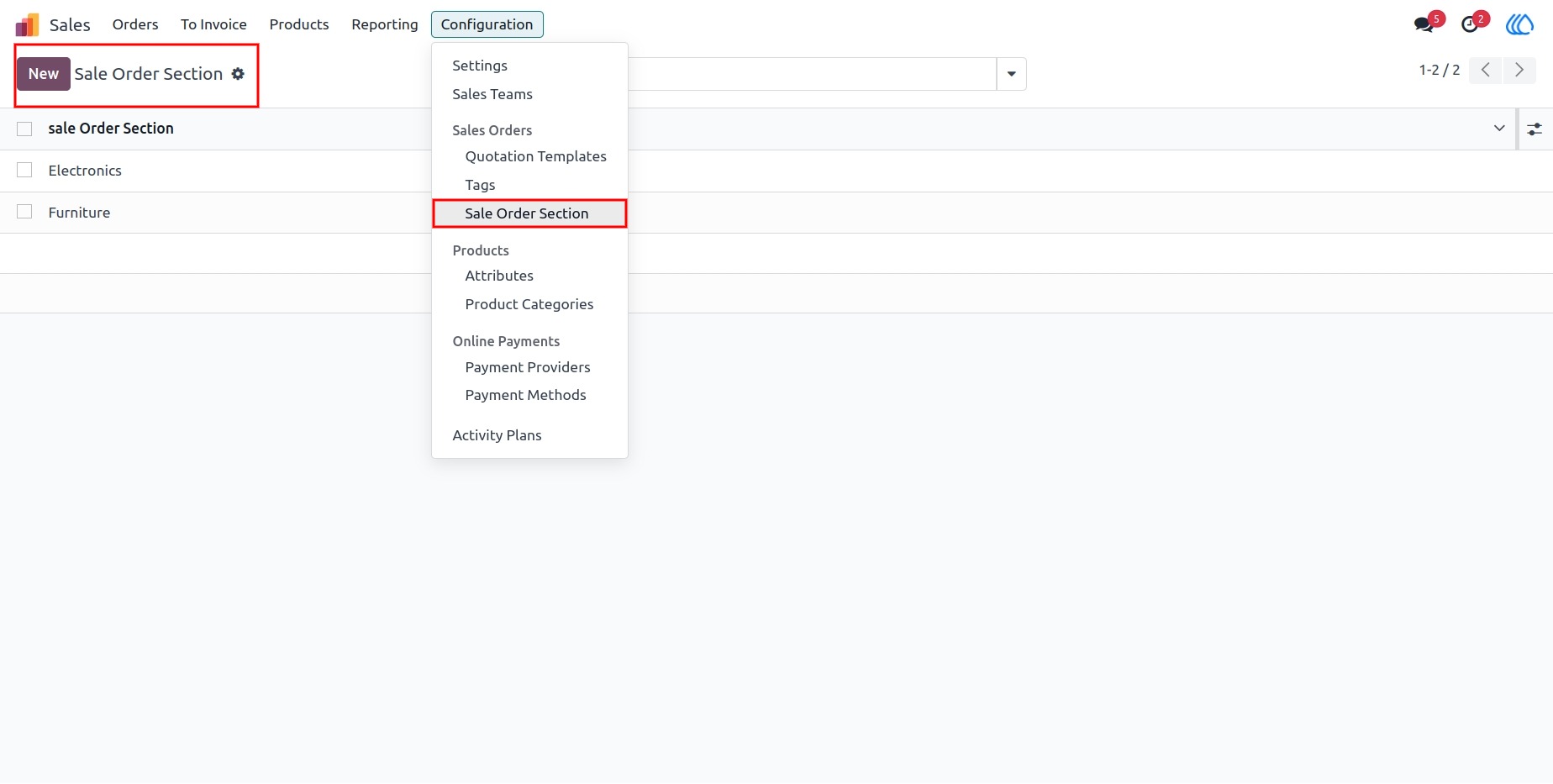The height and width of the screenshot is (784, 1553).
Task: Select Tags menu entry
Action: pyautogui.click(x=529, y=185)
